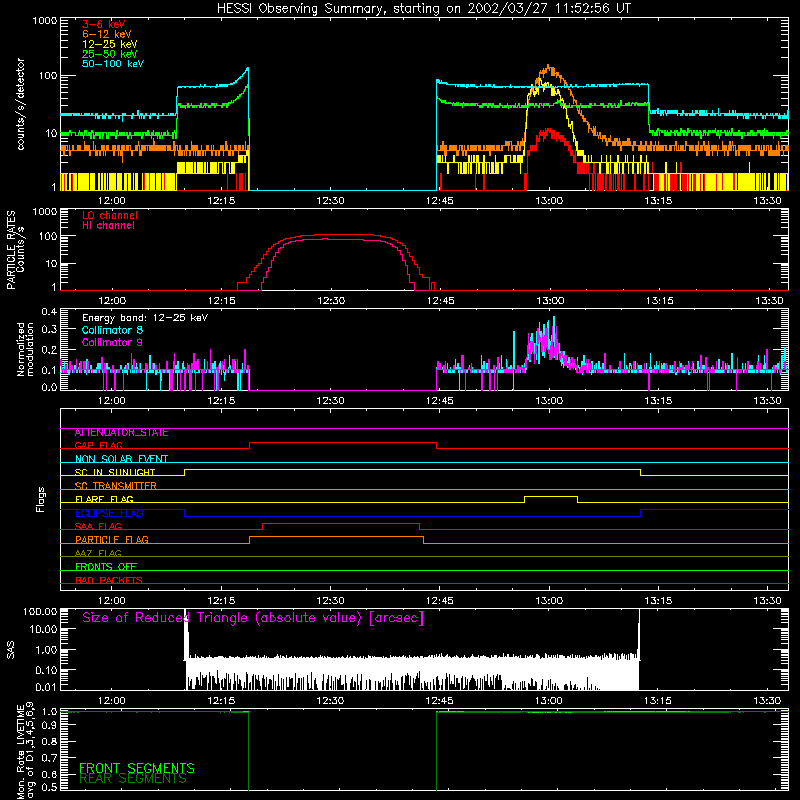Click the 0.4 value on modulation axis
Viewport: 800px width, 800px height.
[x=49, y=312]
